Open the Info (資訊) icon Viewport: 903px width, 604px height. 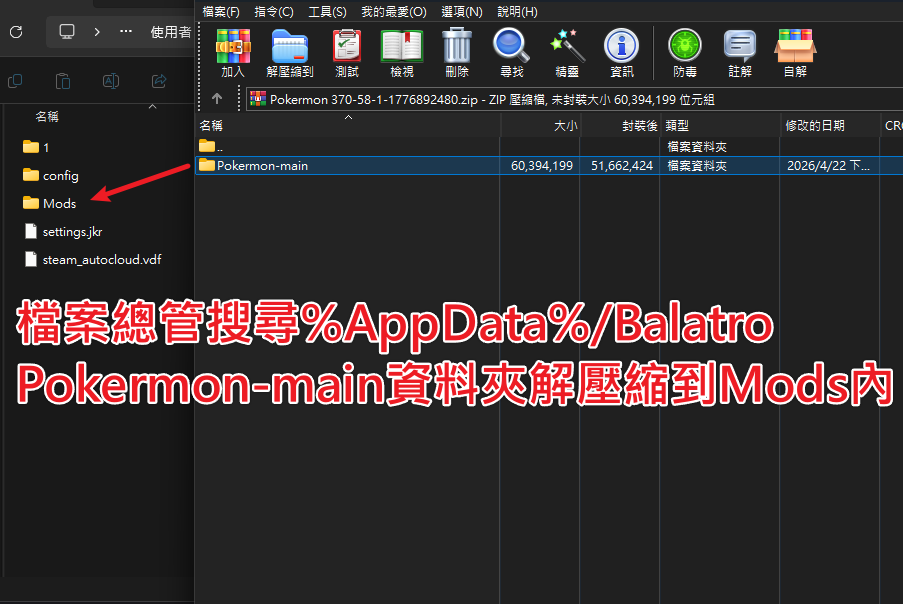(x=621, y=53)
